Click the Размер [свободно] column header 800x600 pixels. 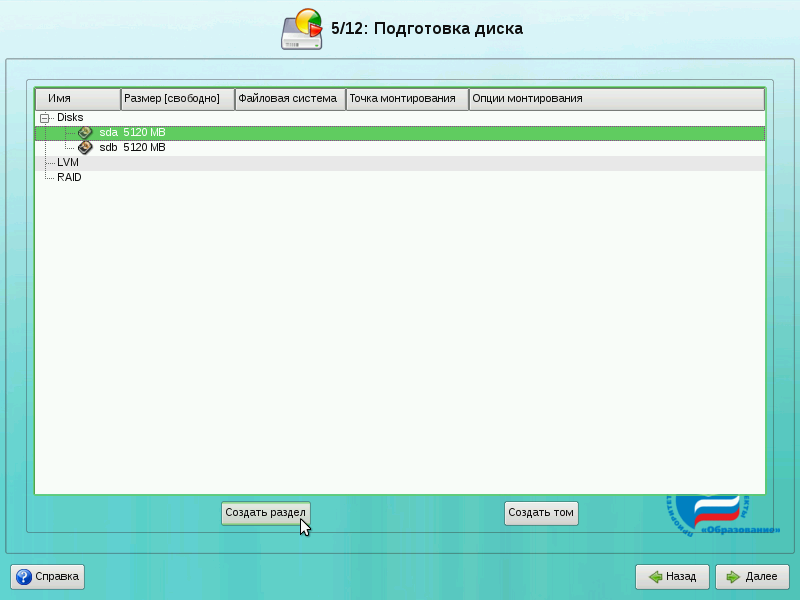pyautogui.click(x=177, y=99)
